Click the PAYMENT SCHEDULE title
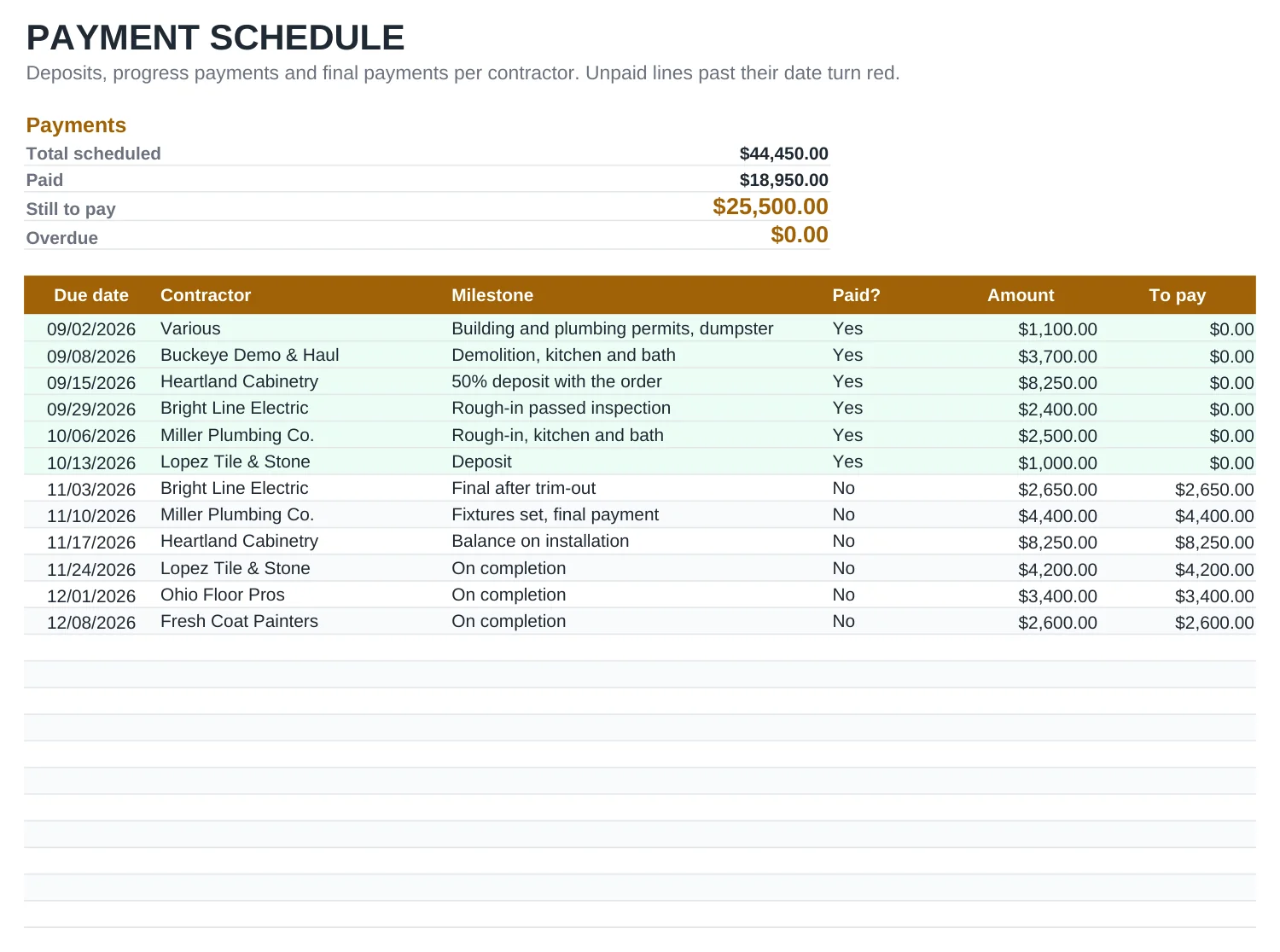This screenshot has width=1280, height=952. coord(215,38)
